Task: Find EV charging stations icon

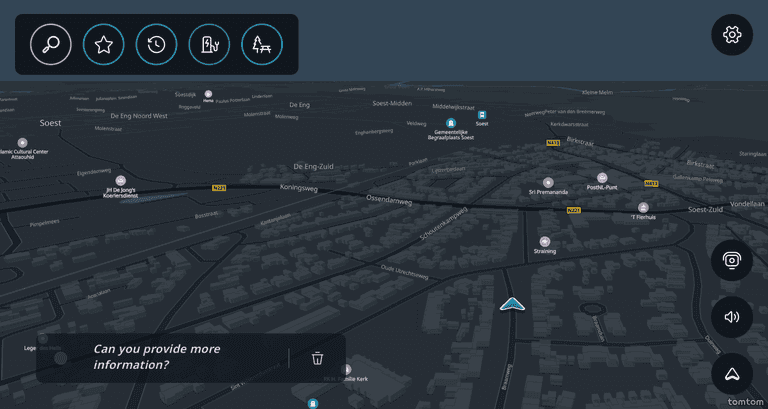Action: pyautogui.click(x=209, y=44)
